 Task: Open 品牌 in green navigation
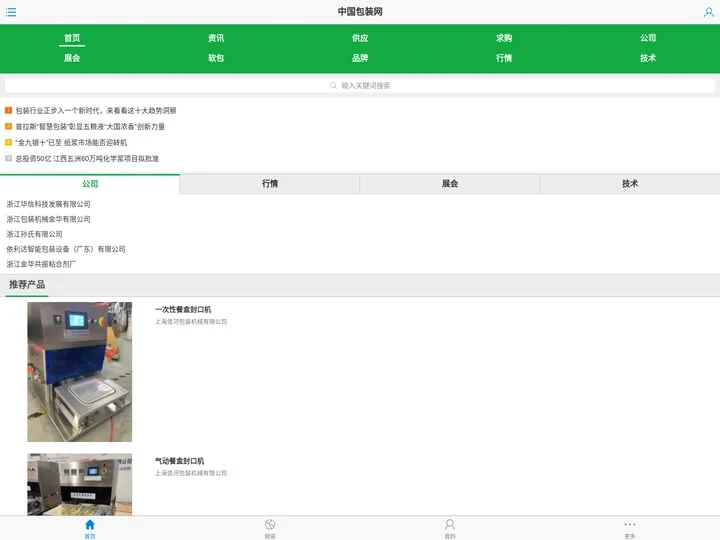[x=360, y=58]
